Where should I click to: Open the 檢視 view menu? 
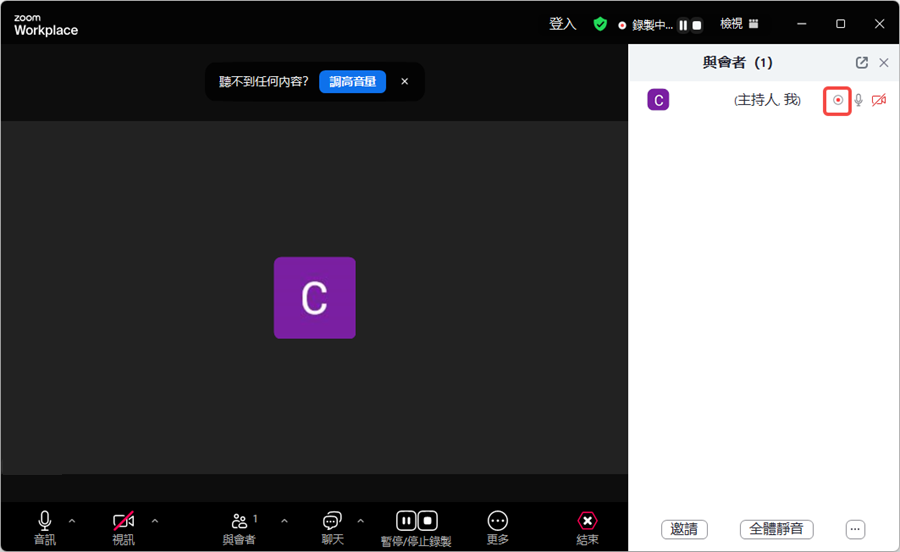739,24
